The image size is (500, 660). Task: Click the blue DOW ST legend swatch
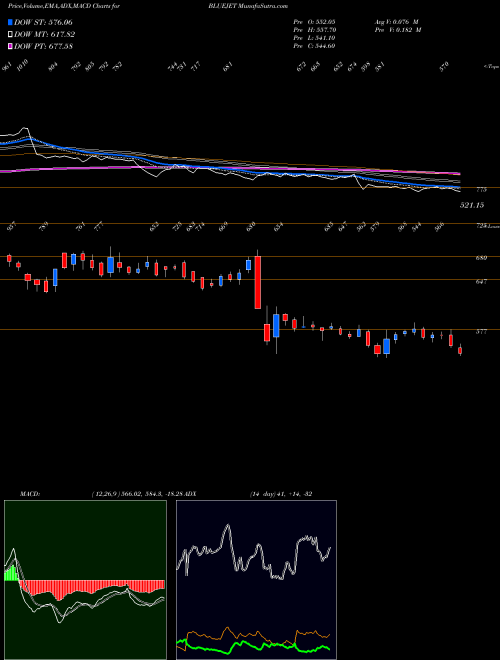point(11,22)
